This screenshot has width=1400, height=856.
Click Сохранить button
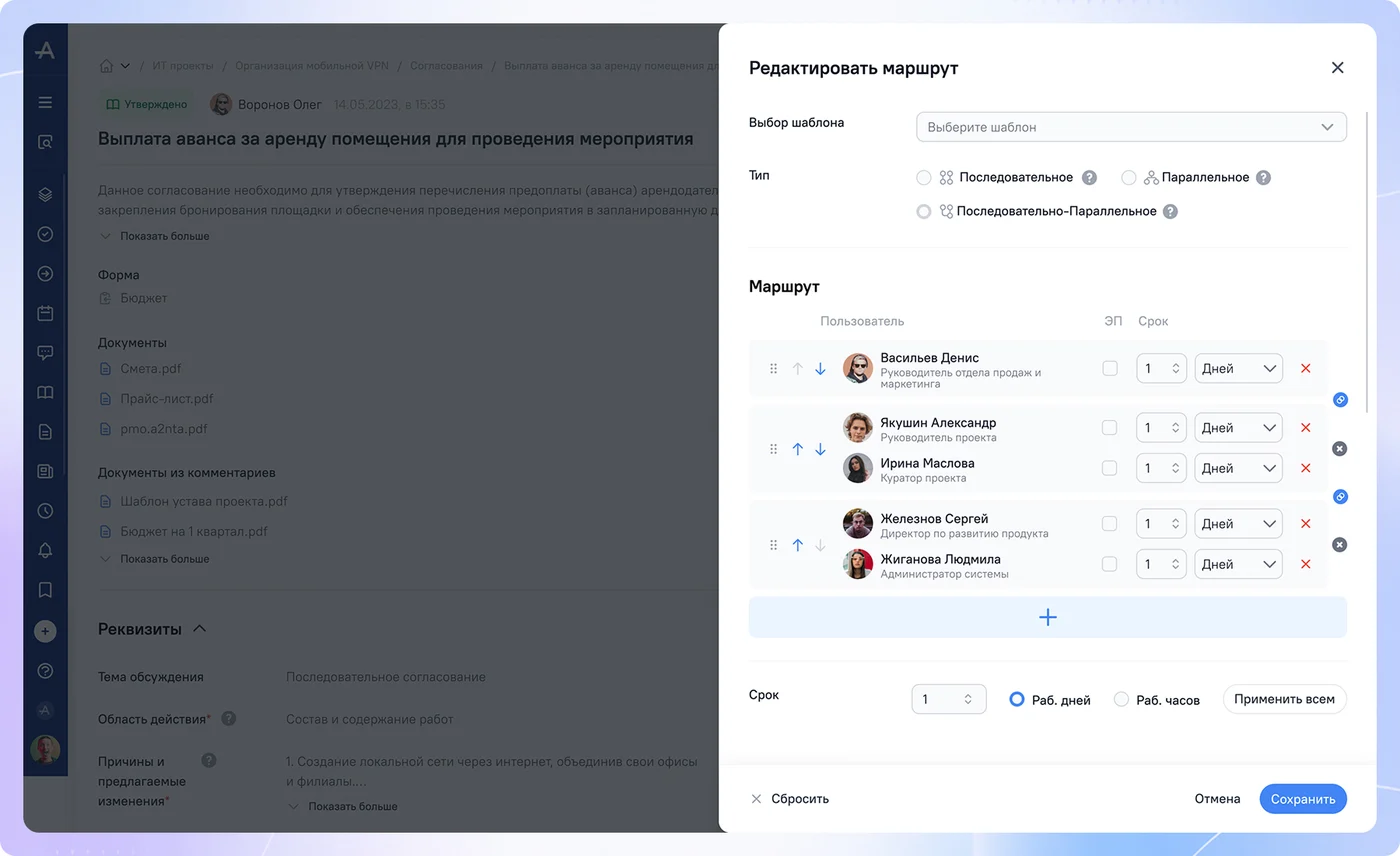click(x=1303, y=799)
